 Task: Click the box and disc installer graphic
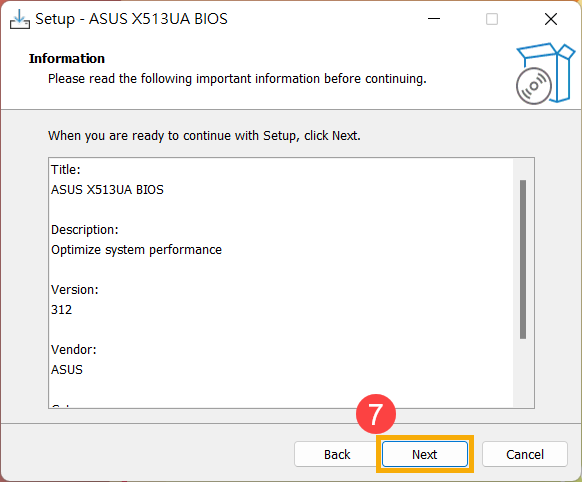(545, 73)
